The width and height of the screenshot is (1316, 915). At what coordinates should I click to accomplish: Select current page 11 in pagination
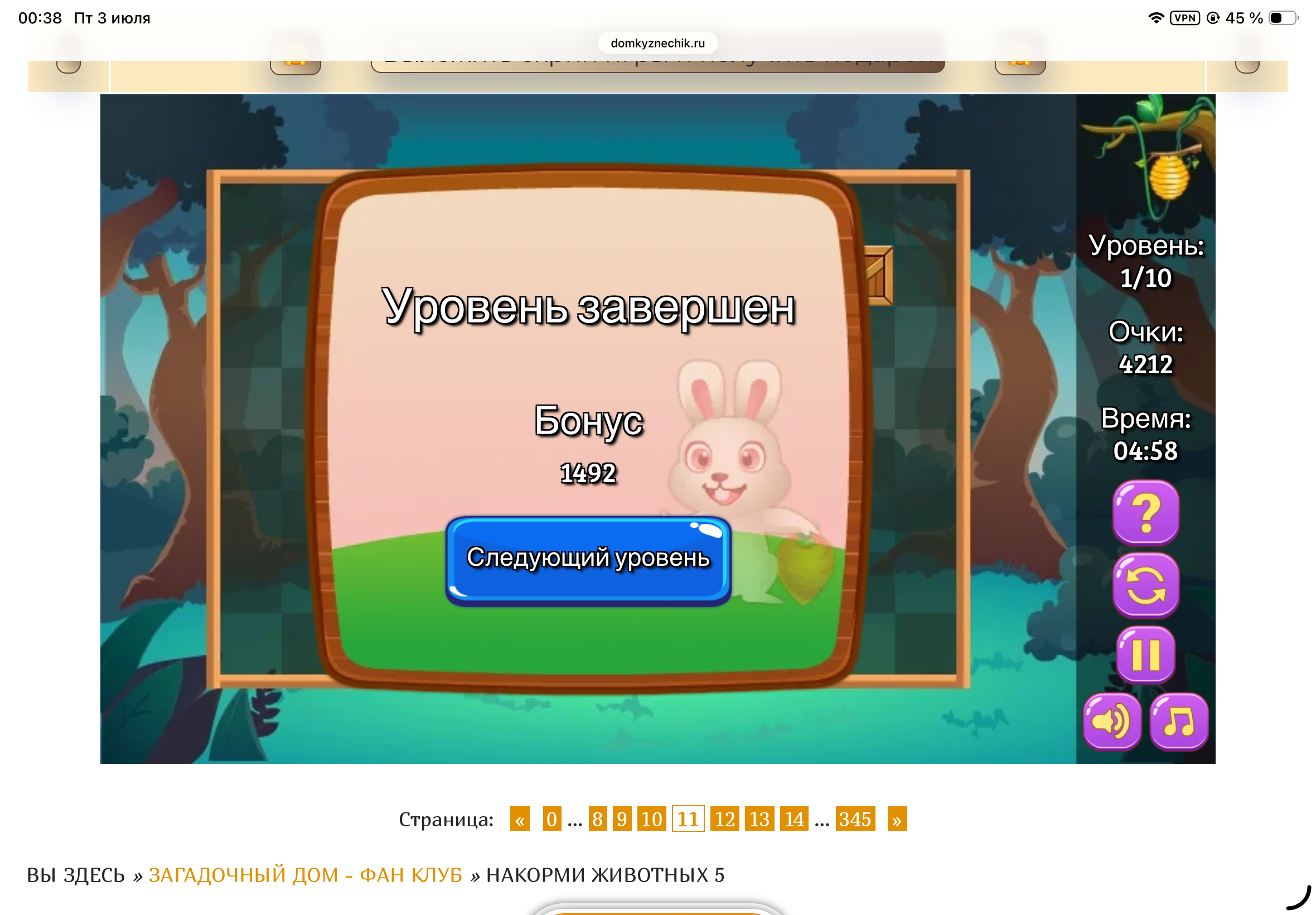pyautogui.click(x=688, y=818)
